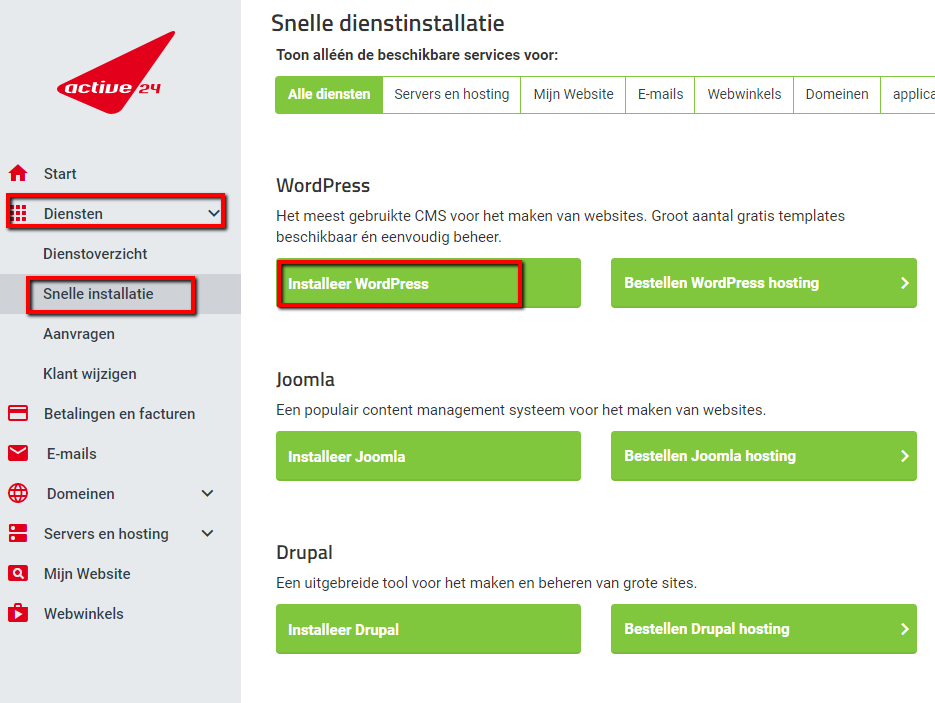Click the Installeer Drupal button
The width and height of the screenshot is (935, 703).
coord(428,629)
